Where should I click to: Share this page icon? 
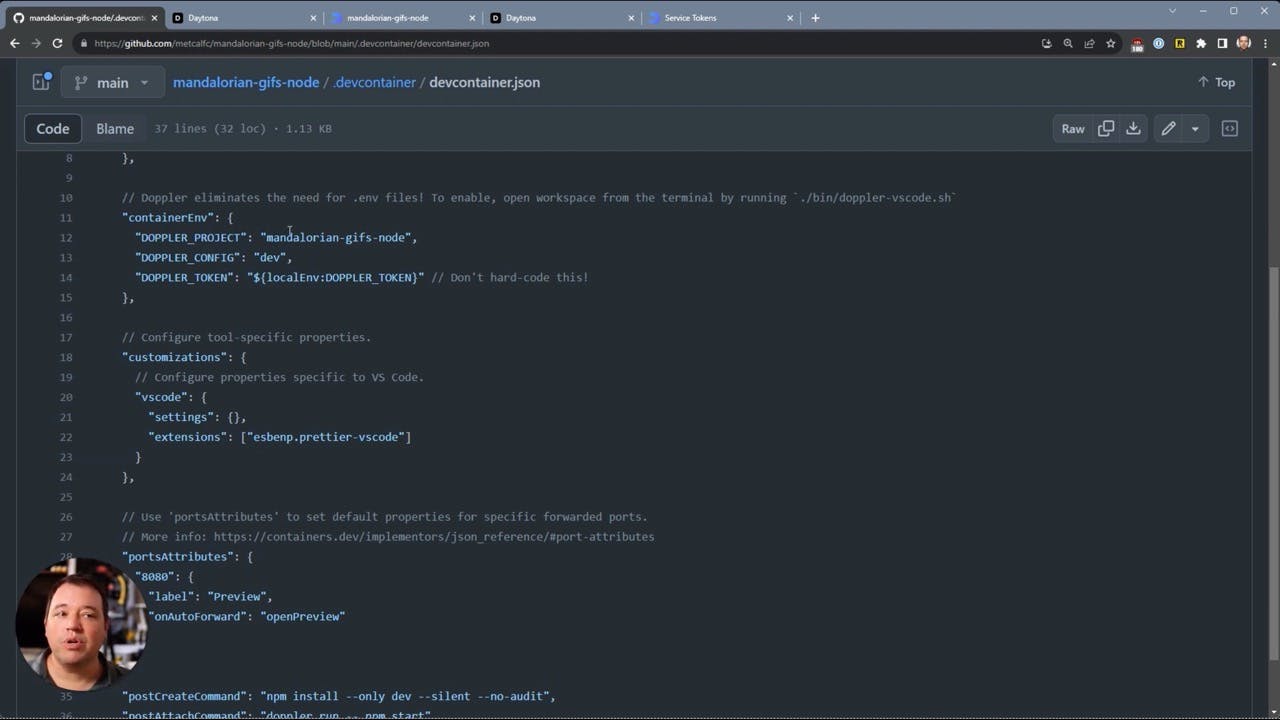pos(1089,43)
